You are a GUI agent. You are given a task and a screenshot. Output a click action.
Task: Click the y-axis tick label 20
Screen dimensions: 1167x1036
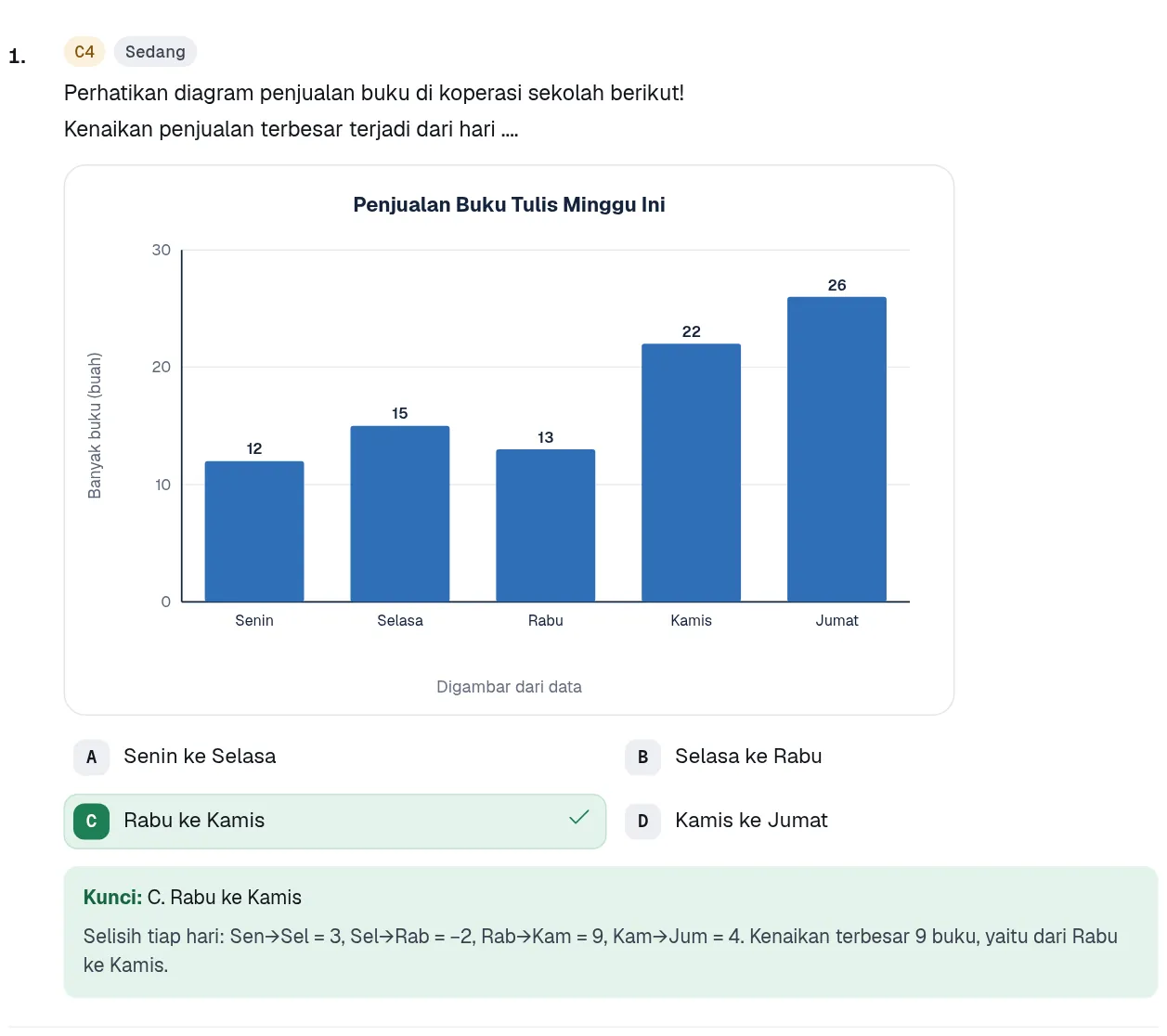pyautogui.click(x=162, y=367)
